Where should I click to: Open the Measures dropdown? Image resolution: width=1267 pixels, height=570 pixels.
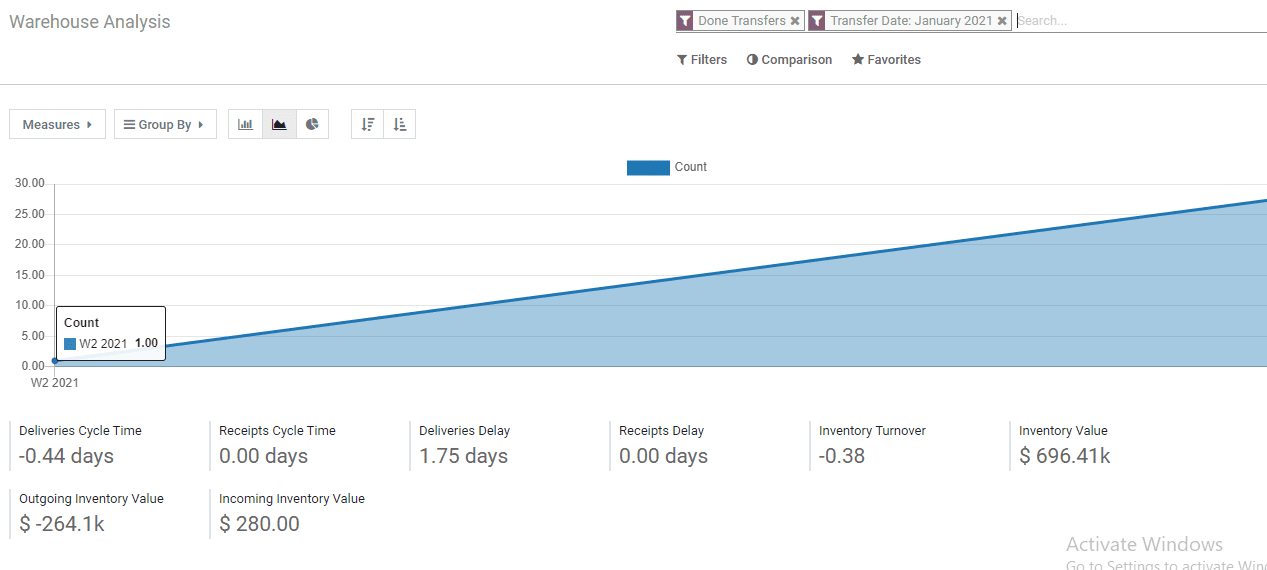[57, 124]
